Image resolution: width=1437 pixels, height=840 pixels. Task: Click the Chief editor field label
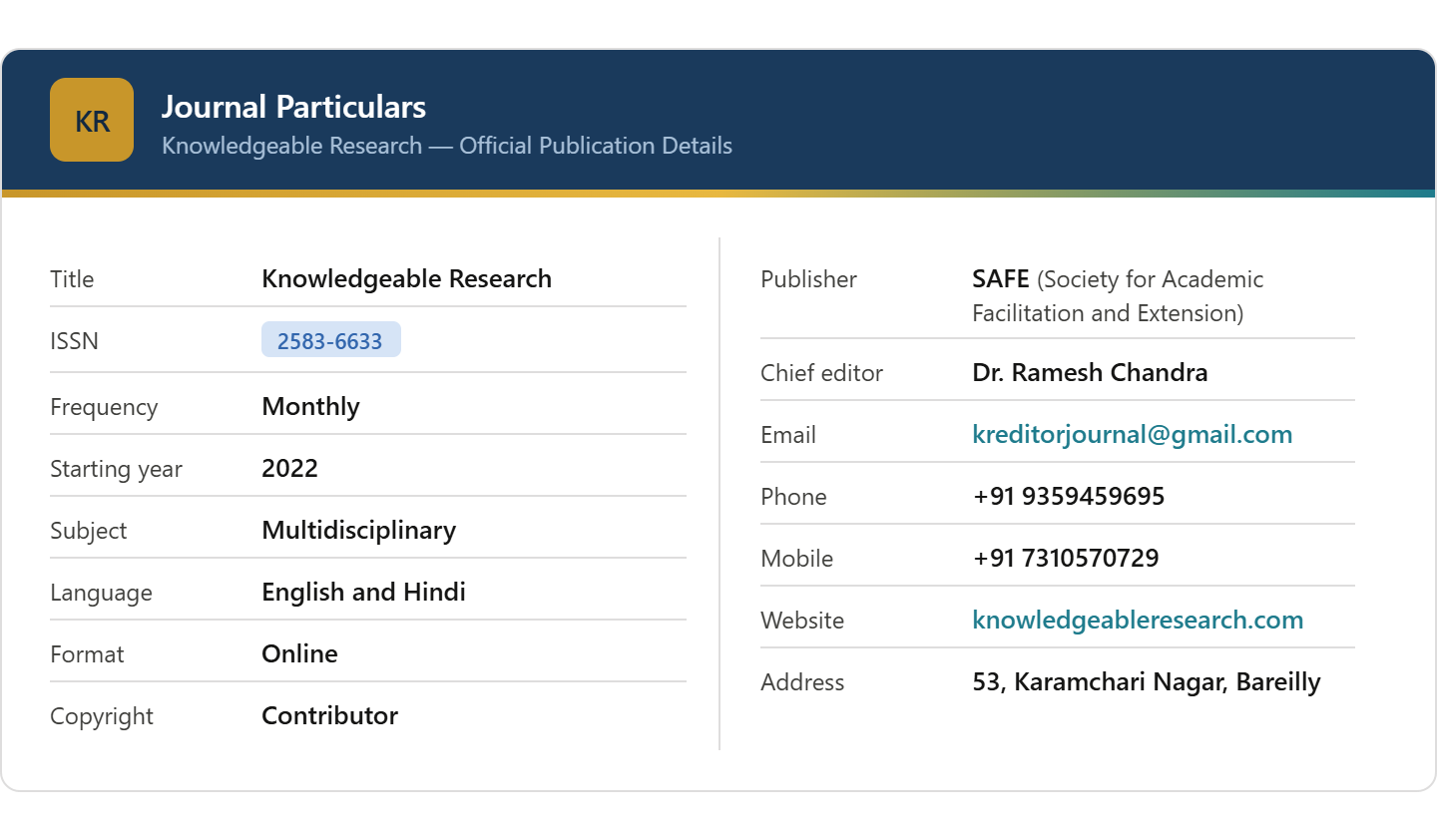821,373
